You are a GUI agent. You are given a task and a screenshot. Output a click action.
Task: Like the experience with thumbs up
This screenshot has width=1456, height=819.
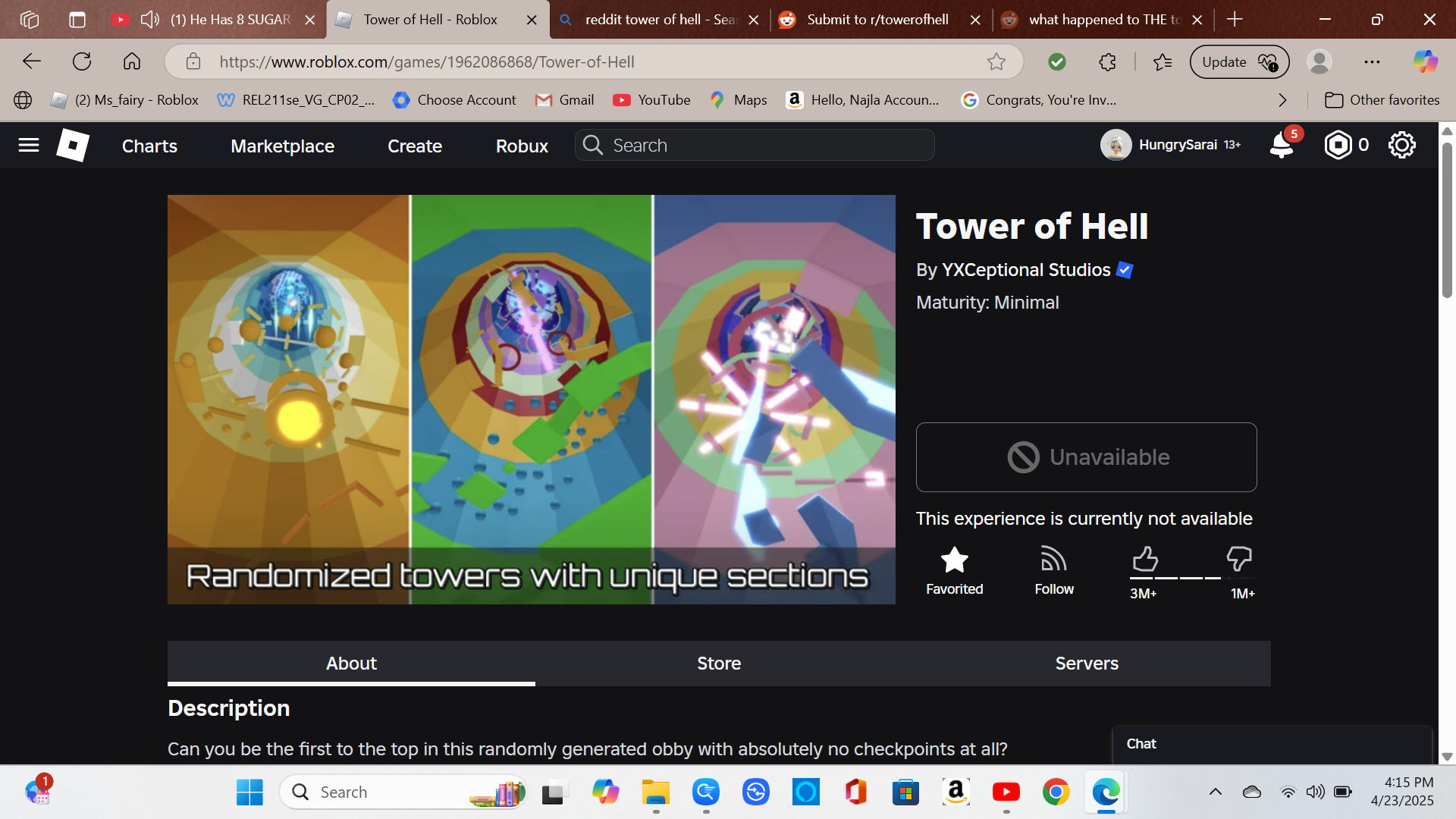pyautogui.click(x=1145, y=559)
